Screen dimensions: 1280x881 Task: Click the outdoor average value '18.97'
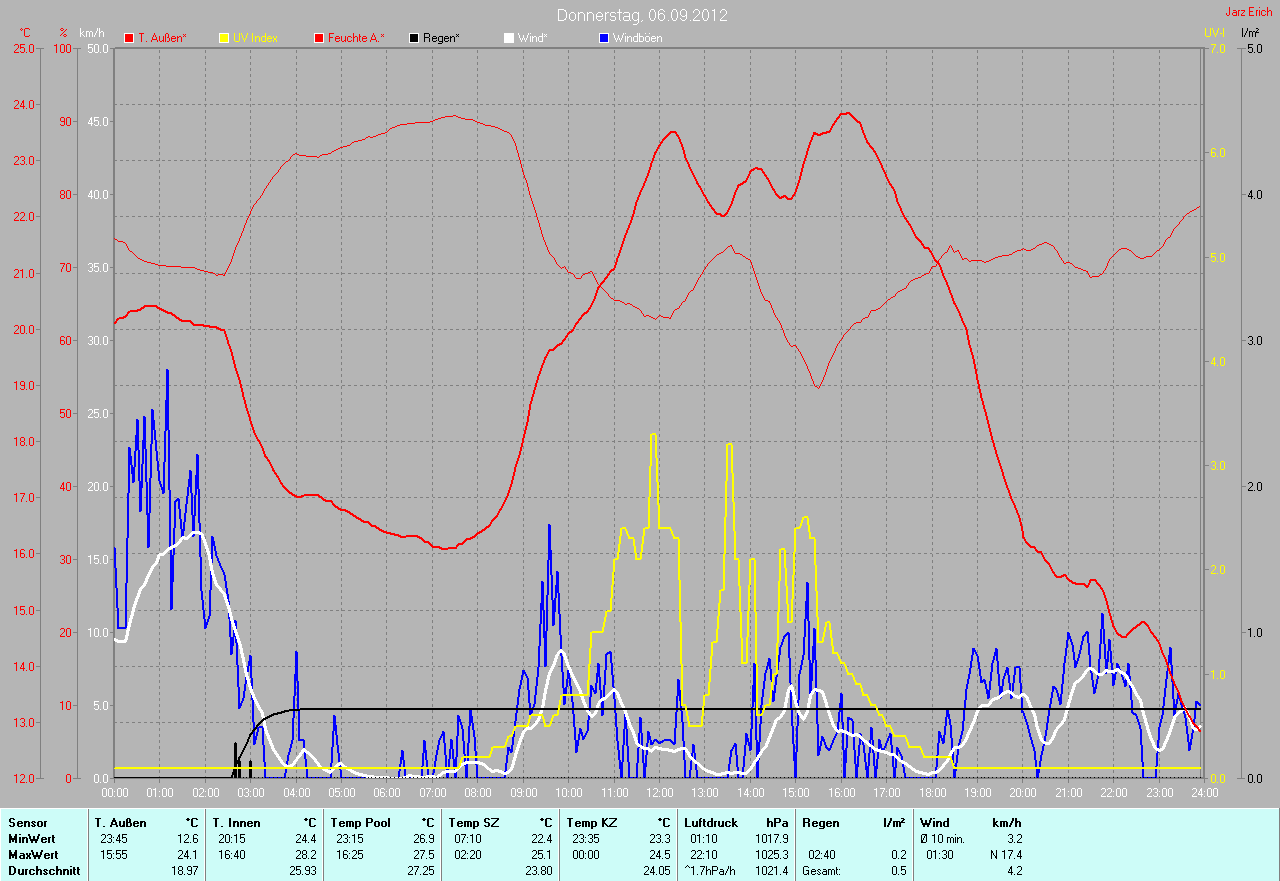(x=185, y=871)
